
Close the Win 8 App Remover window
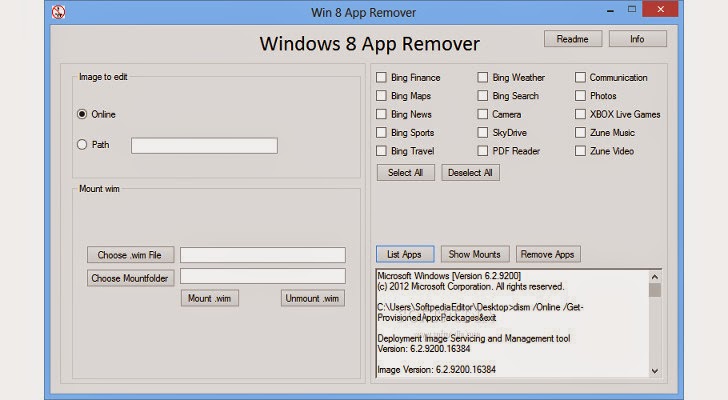pos(660,9)
